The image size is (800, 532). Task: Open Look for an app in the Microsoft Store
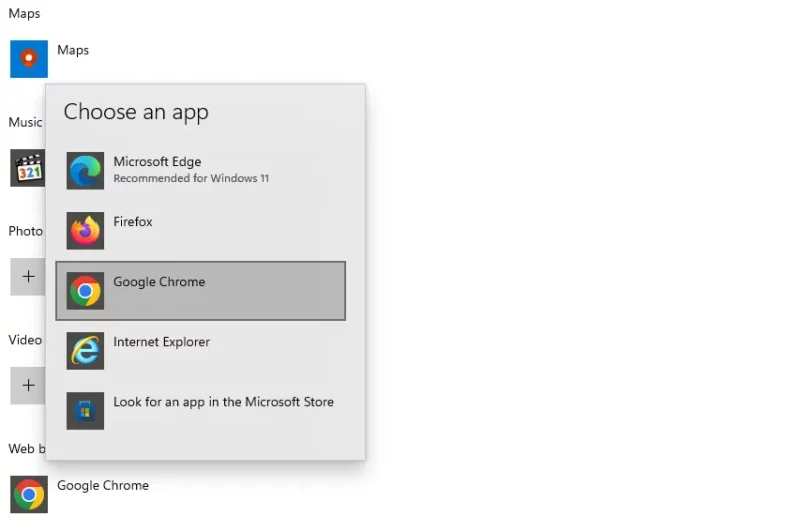pyautogui.click(x=201, y=411)
